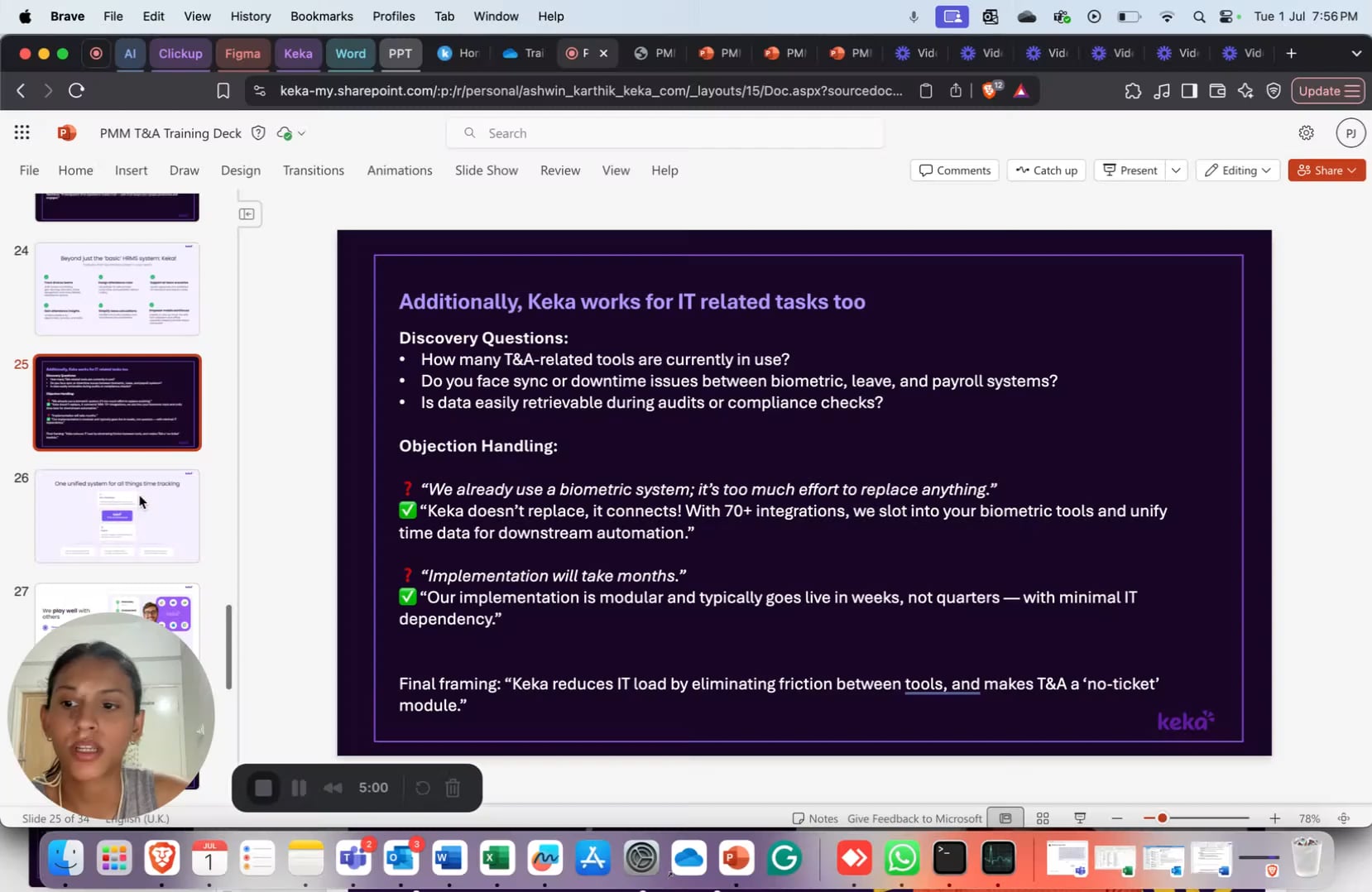Fit slide to current window

tap(1344, 818)
